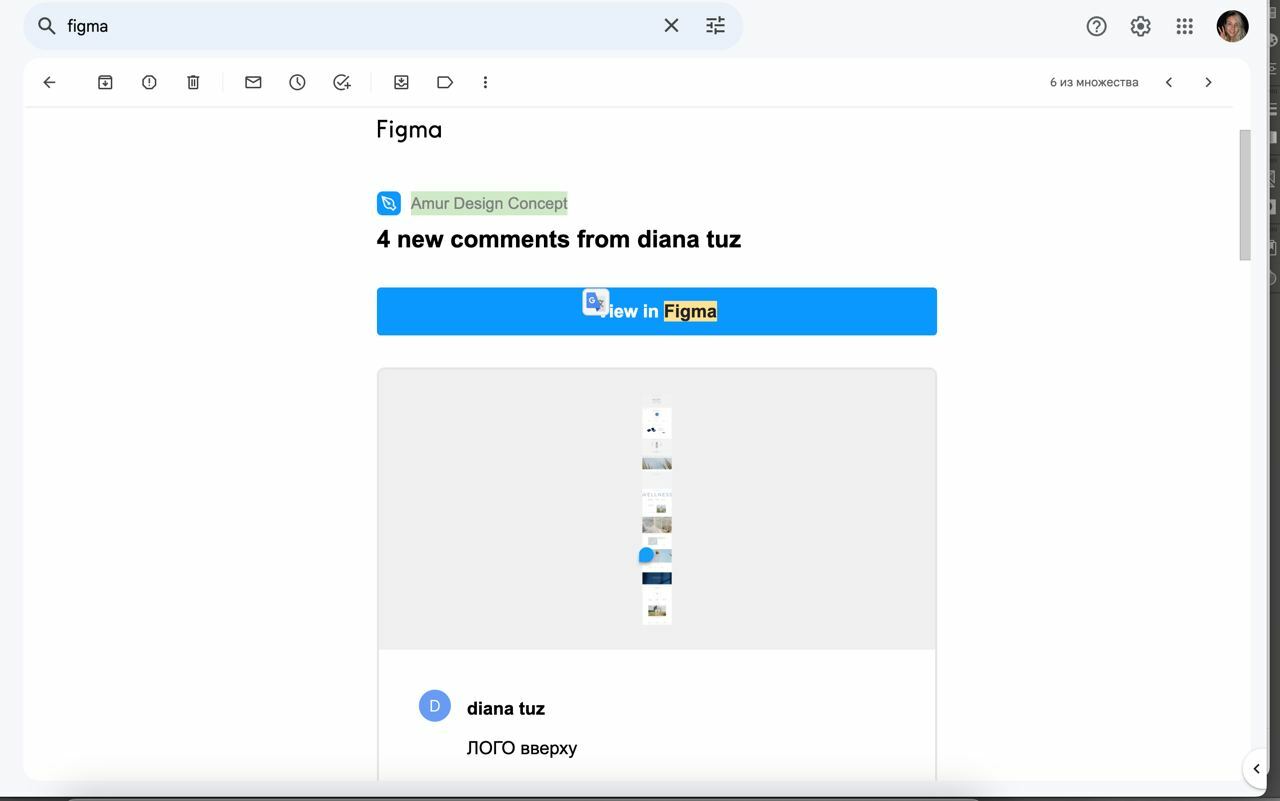Open Gmail support help menu
Screen dimensions: 1280x801
point(1096,26)
